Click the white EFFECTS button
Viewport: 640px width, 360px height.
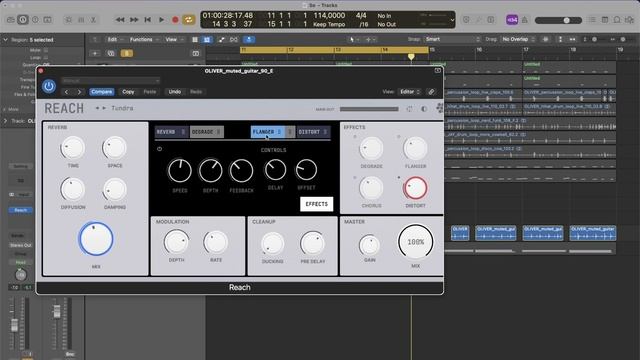pyautogui.click(x=317, y=204)
